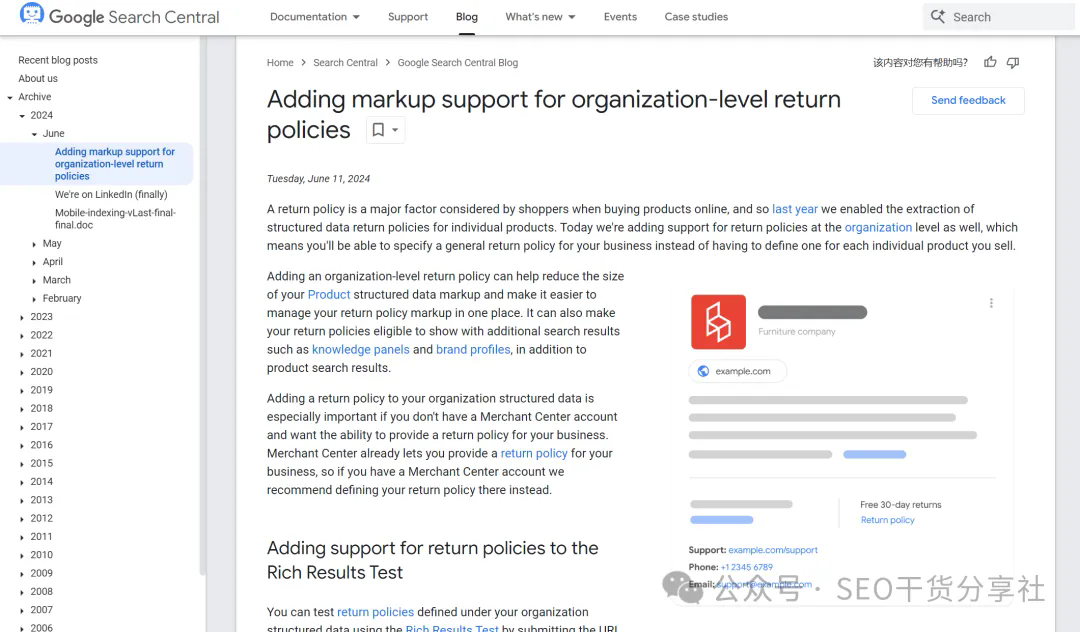Expand the 2010 archive year
The image size is (1080, 632).
coord(22,556)
